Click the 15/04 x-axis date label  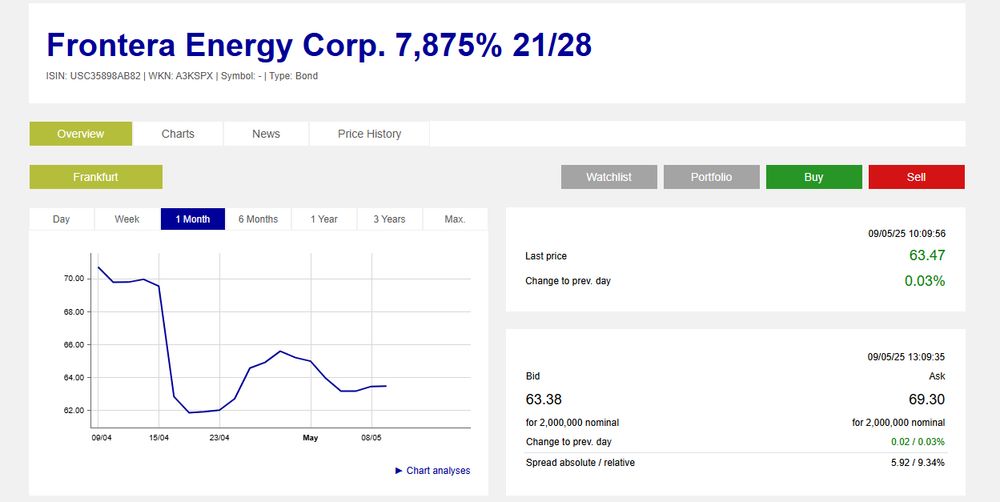pyautogui.click(x=159, y=438)
